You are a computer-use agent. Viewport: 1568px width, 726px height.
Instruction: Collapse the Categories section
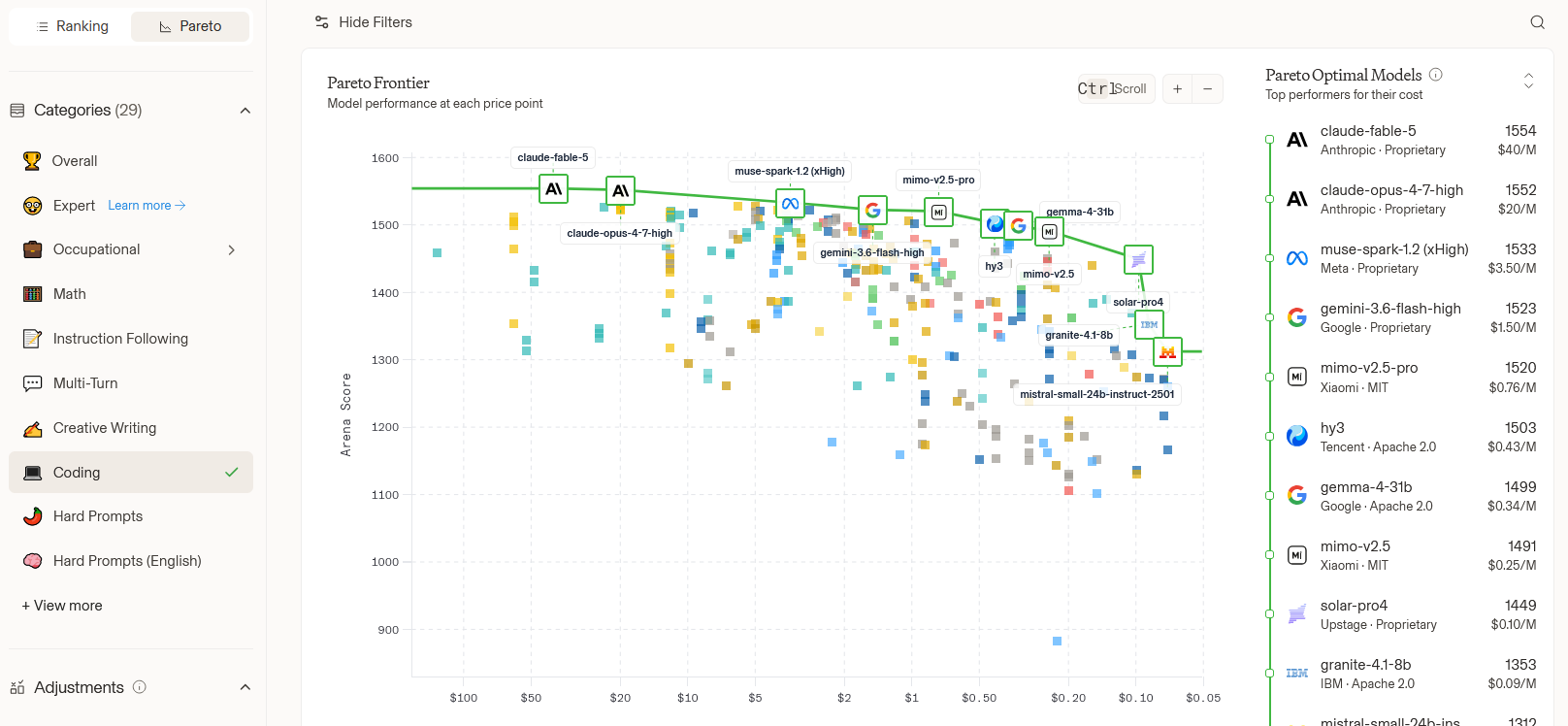click(245, 111)
